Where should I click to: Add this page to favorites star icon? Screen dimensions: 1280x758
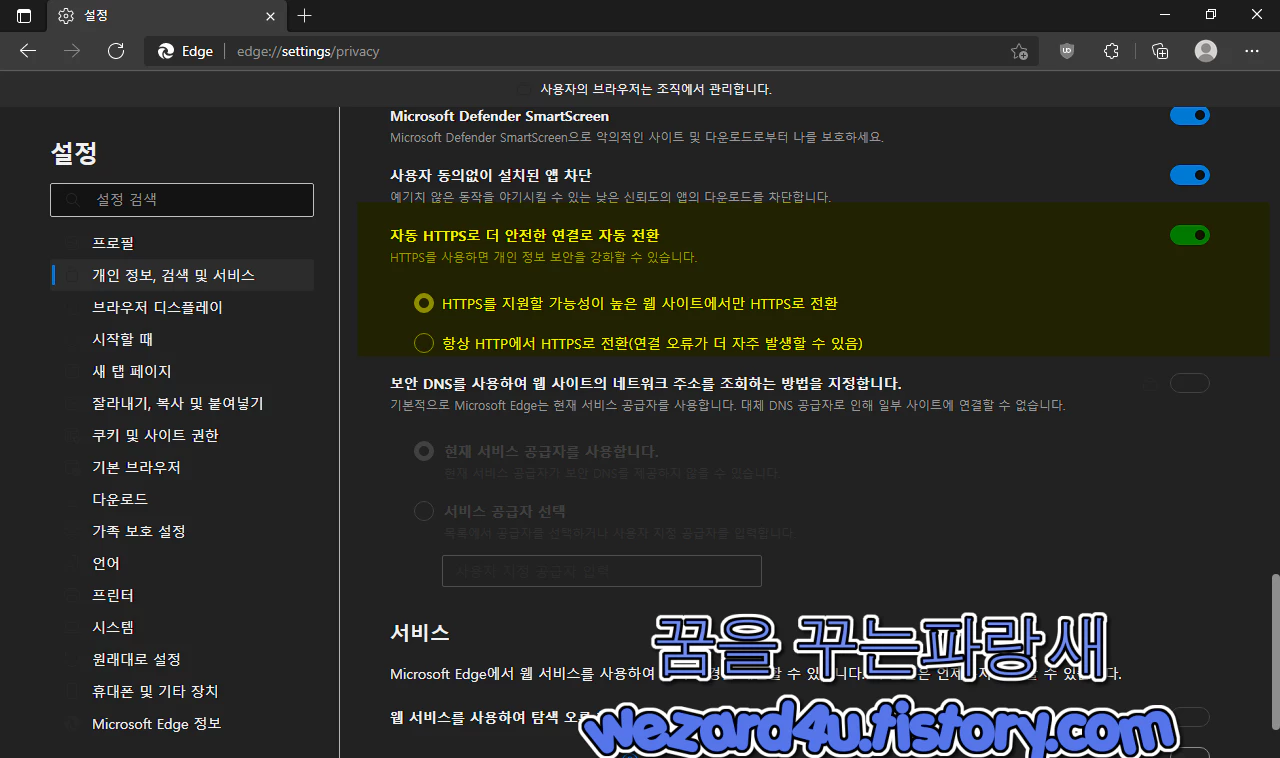(1019, 51)
